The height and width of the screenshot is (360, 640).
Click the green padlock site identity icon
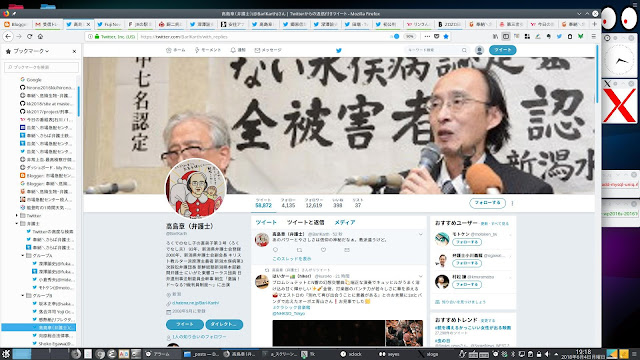97,36
